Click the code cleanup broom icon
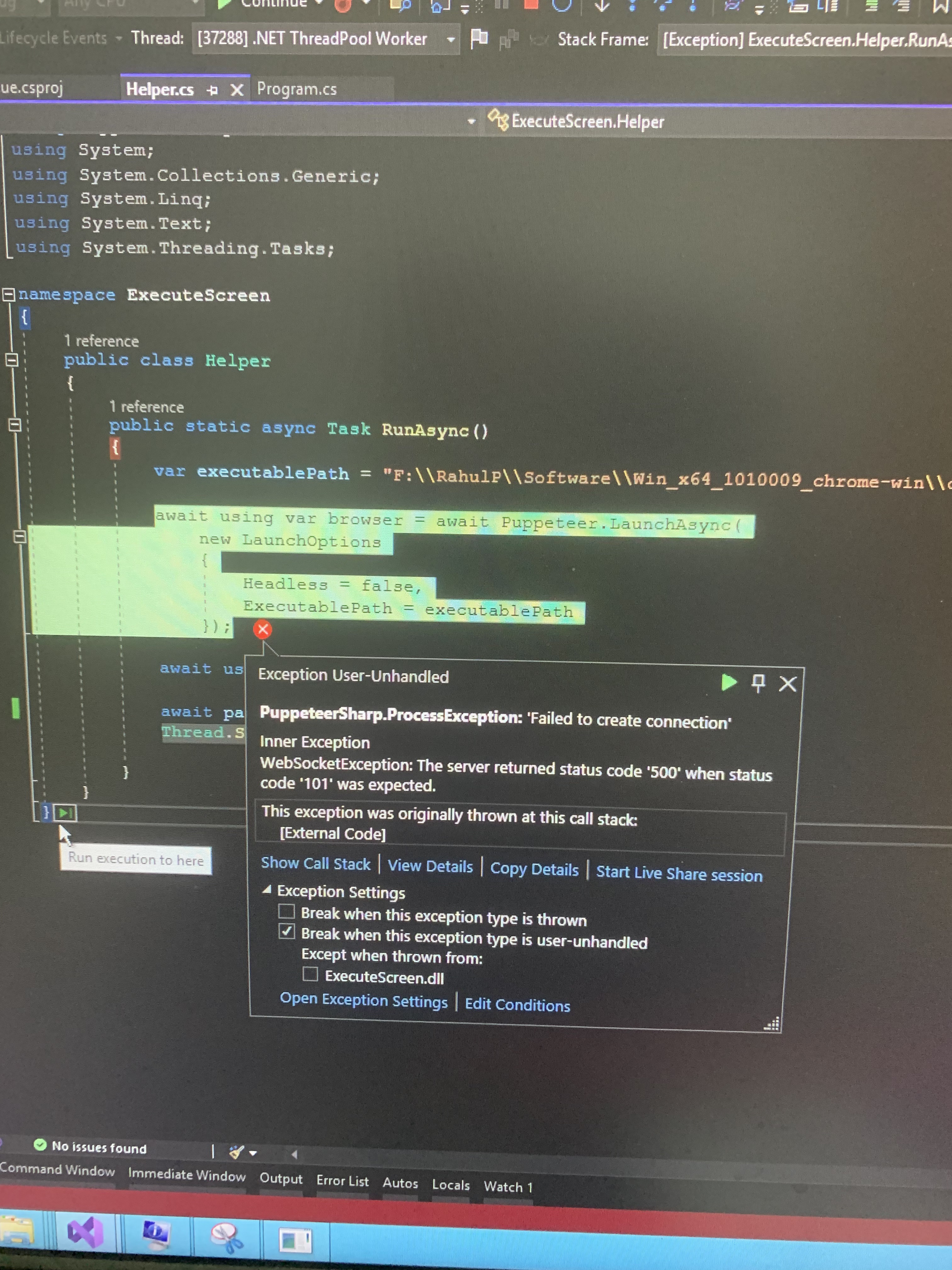The height and width of the screenshot is (1270, 952). click(x=236, y=1152)
